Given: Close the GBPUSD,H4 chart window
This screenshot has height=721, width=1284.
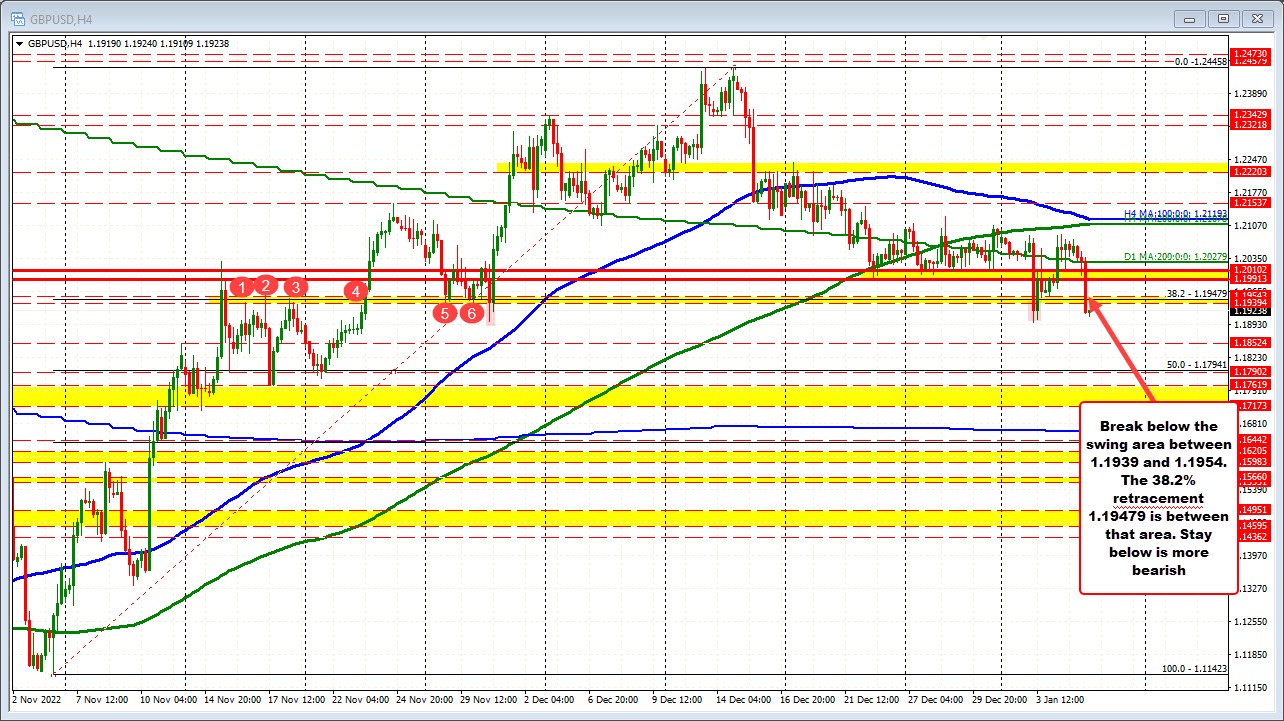Looking at the screenshot, I should point(1257,17).
